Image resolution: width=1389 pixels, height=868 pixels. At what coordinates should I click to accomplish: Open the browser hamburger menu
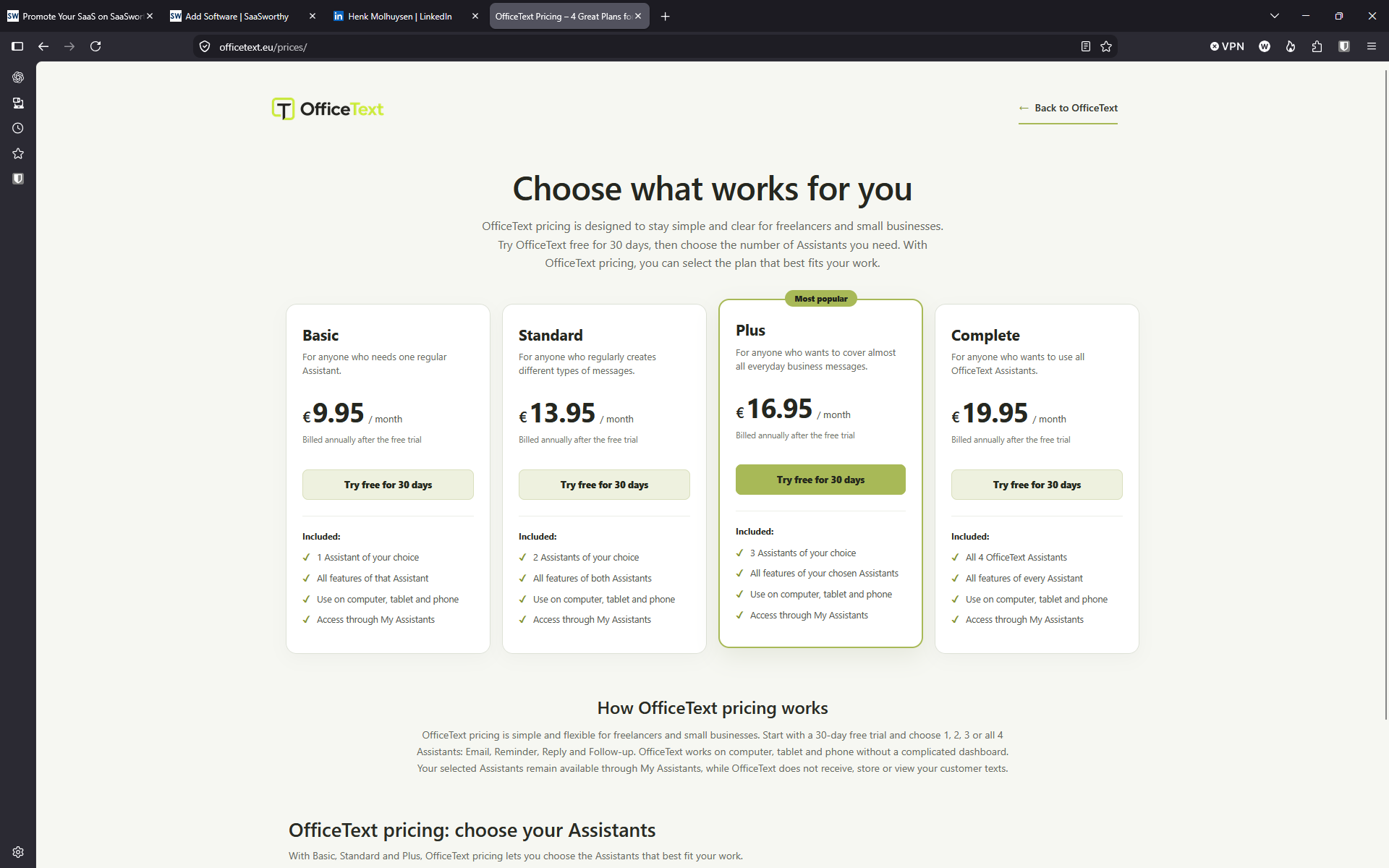point(1371,46)
